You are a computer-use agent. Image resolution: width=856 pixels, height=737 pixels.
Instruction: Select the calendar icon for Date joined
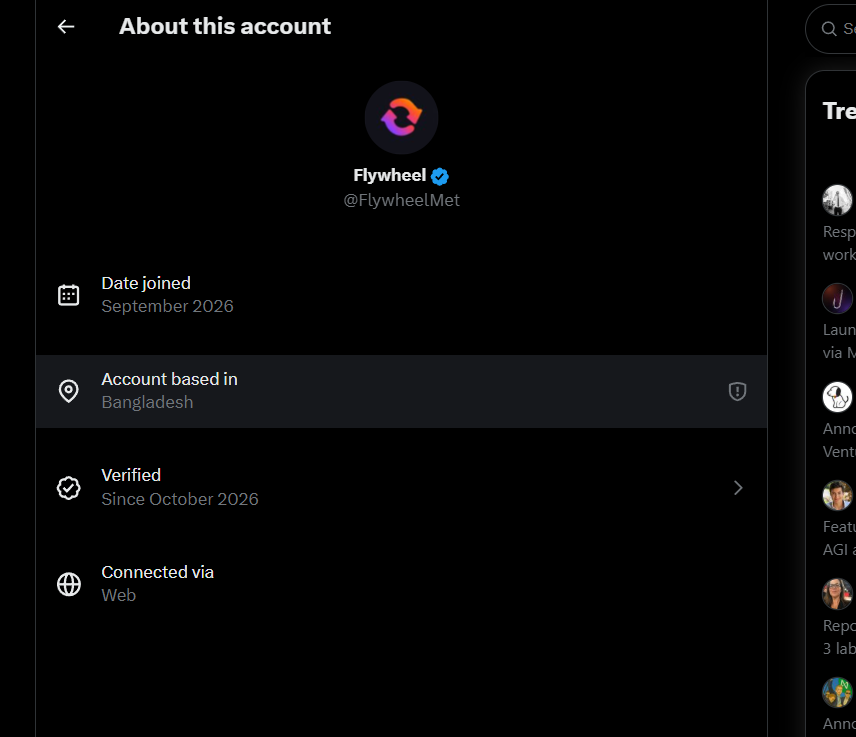69,295
